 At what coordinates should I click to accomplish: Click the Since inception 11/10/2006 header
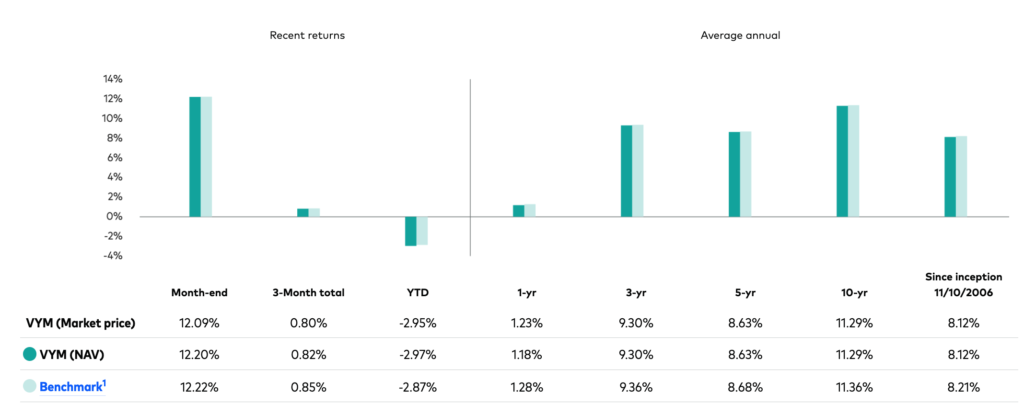(955, 285)
